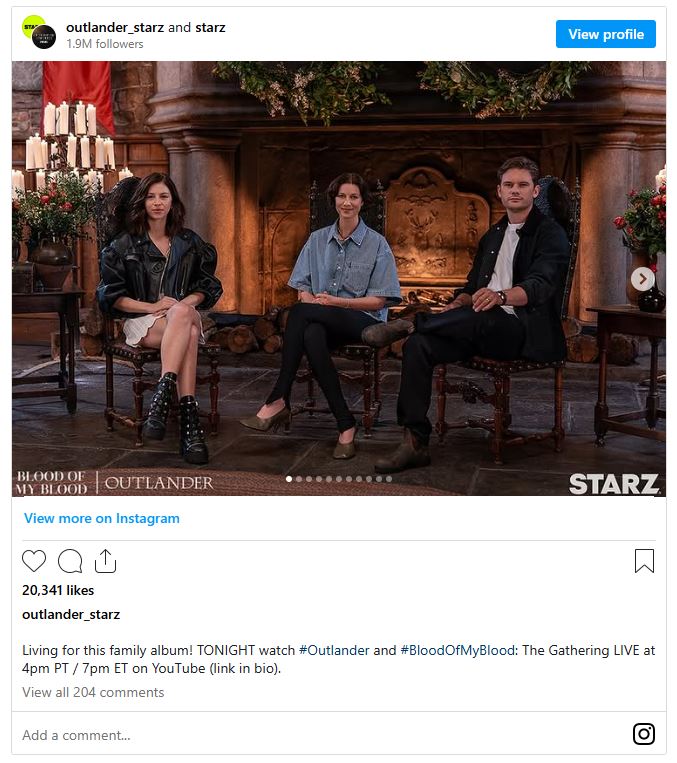
Task: Advance carousel with the next arrow
Action: pos(642,279)
